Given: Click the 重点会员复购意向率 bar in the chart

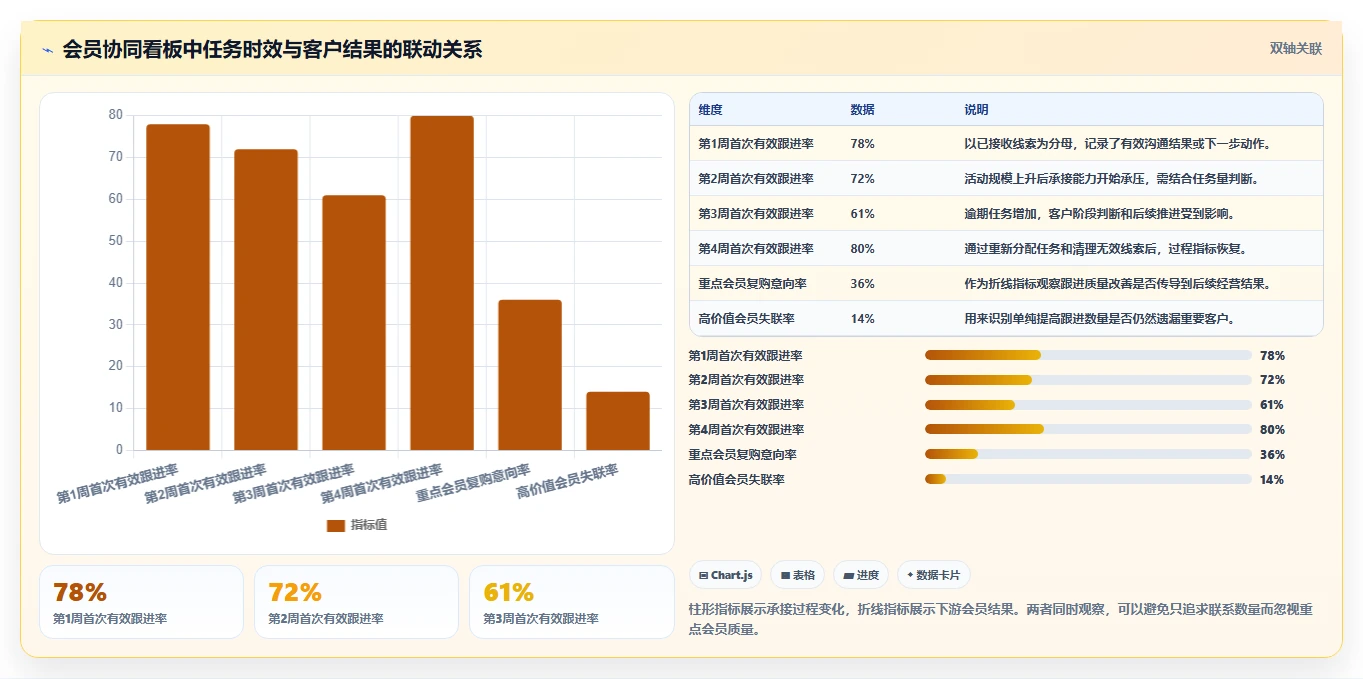Looking at the screenshot, I should coord(530,375).
